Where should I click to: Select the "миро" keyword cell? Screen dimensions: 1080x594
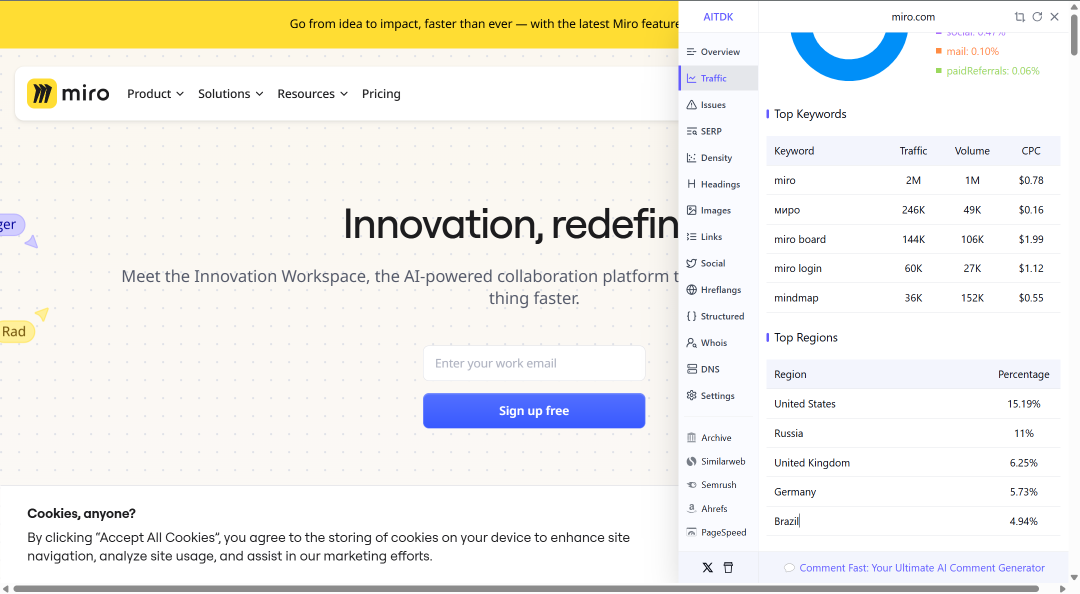(x=787, y=210)
